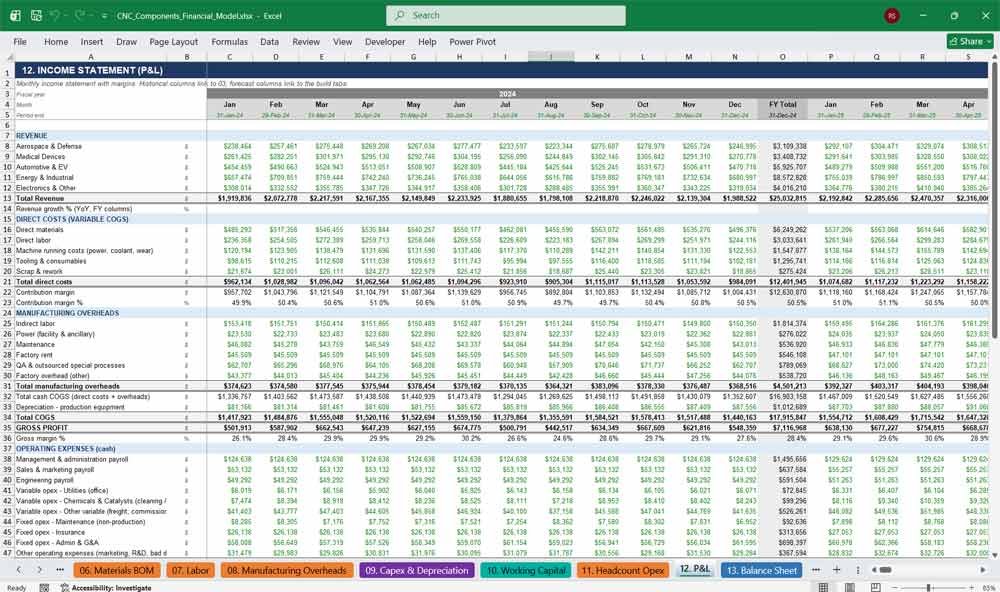Switch to Normal view icon
Image resolution: width=1000 pixels, height=592 pixels.
823,588
